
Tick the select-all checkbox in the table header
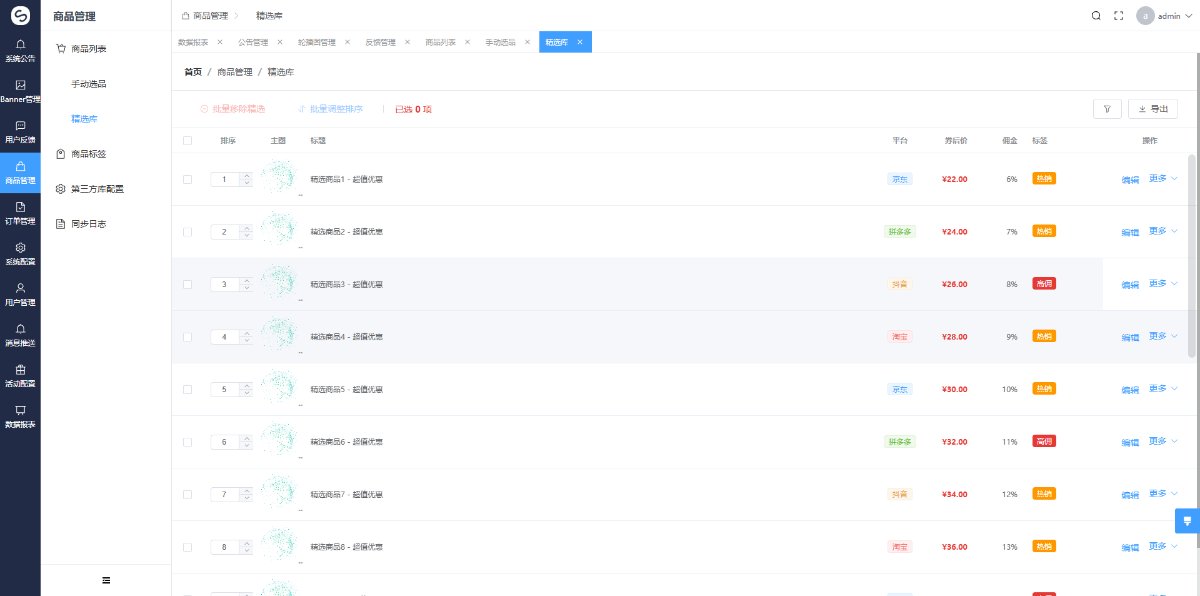(187, 141)
